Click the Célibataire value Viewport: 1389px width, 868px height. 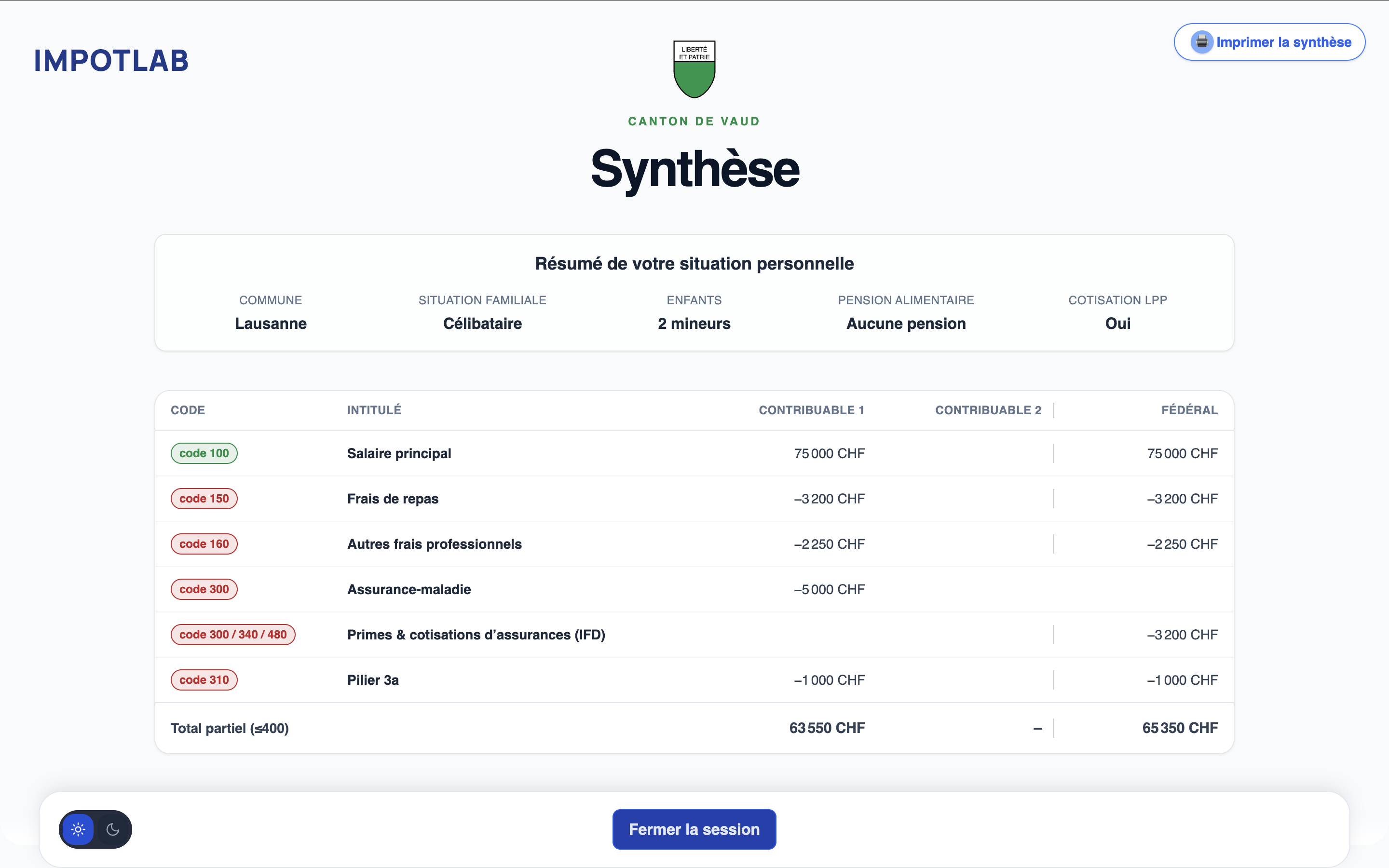483,324
